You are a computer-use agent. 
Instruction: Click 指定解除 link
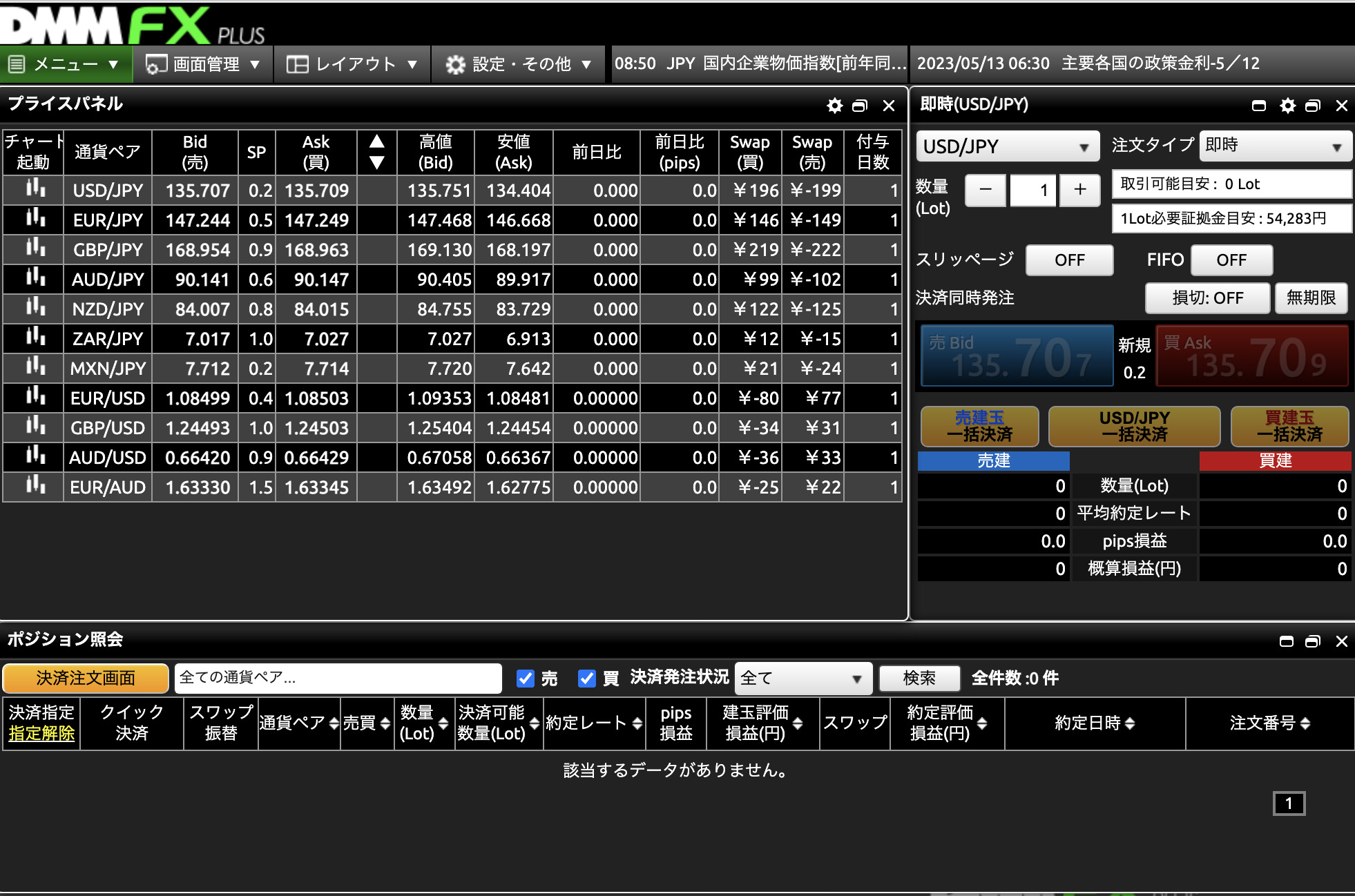coord(41,733)
